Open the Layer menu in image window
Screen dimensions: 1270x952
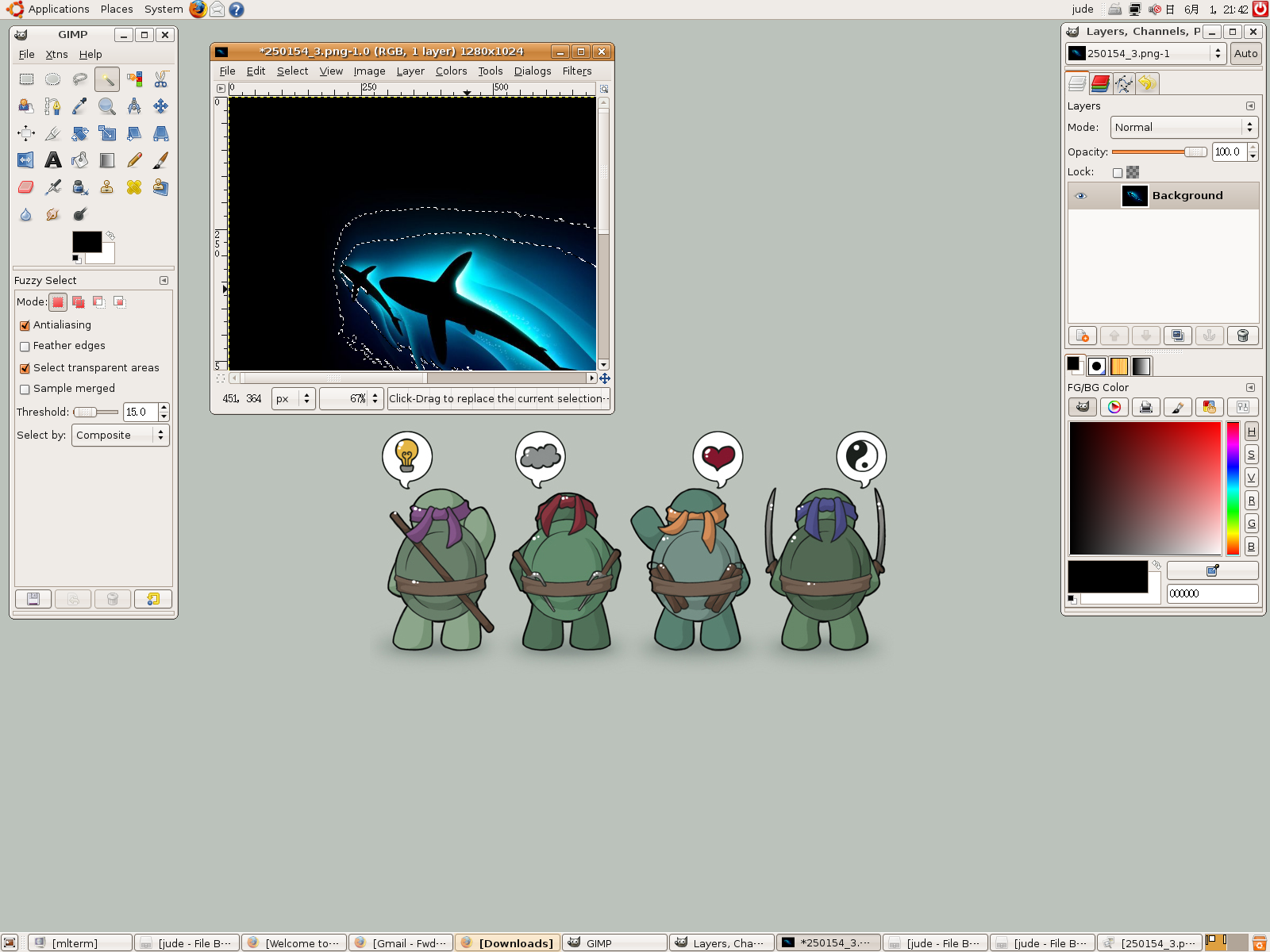[x=410, y=71]
